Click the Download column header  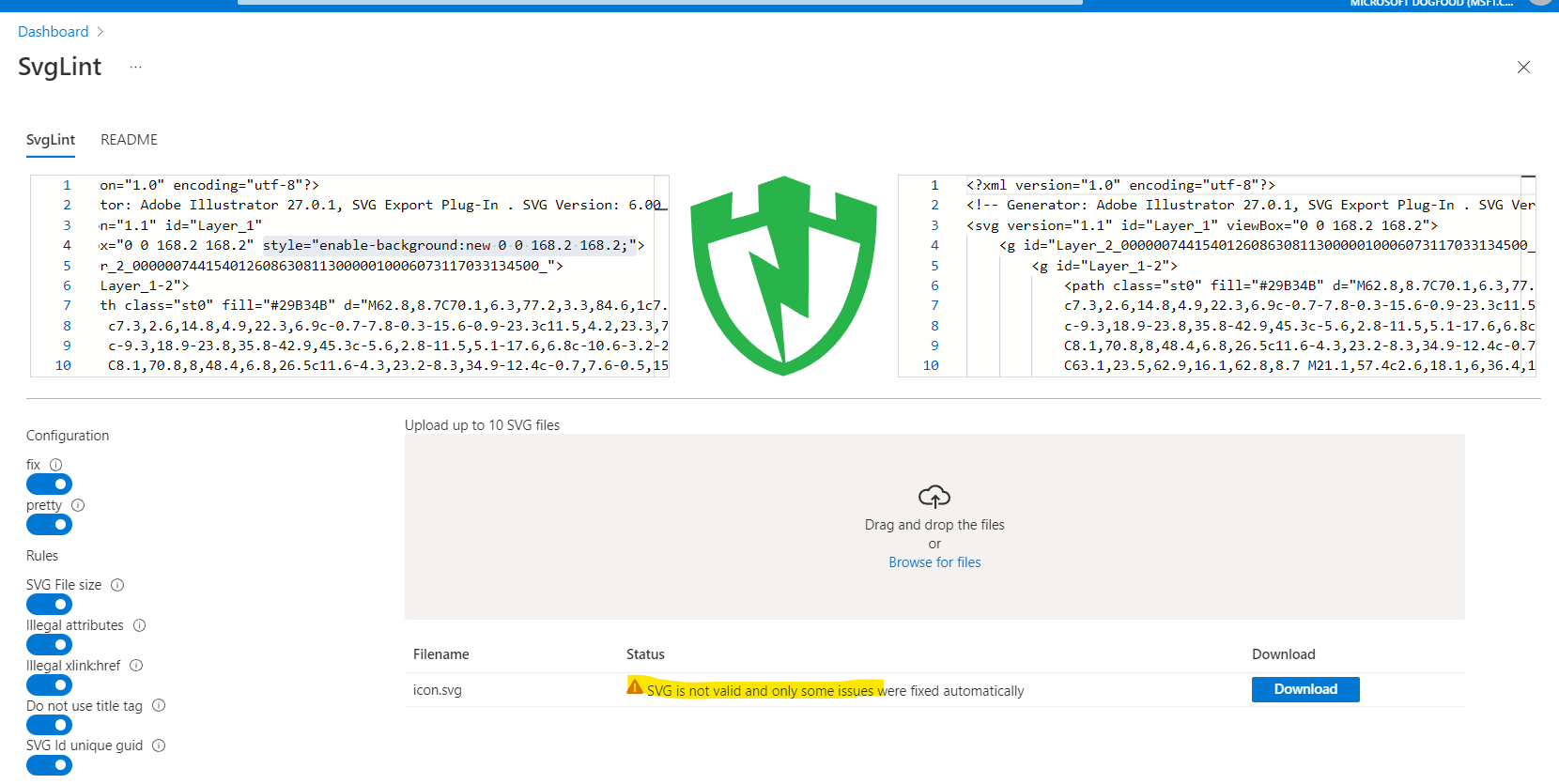[1284, 654]
